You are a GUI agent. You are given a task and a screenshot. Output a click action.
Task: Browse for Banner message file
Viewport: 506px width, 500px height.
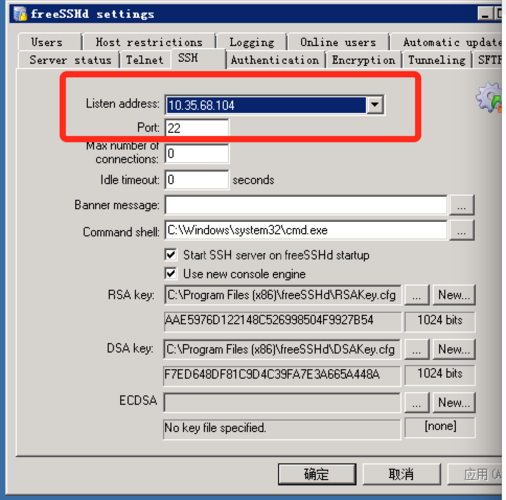tap(462, 205)
